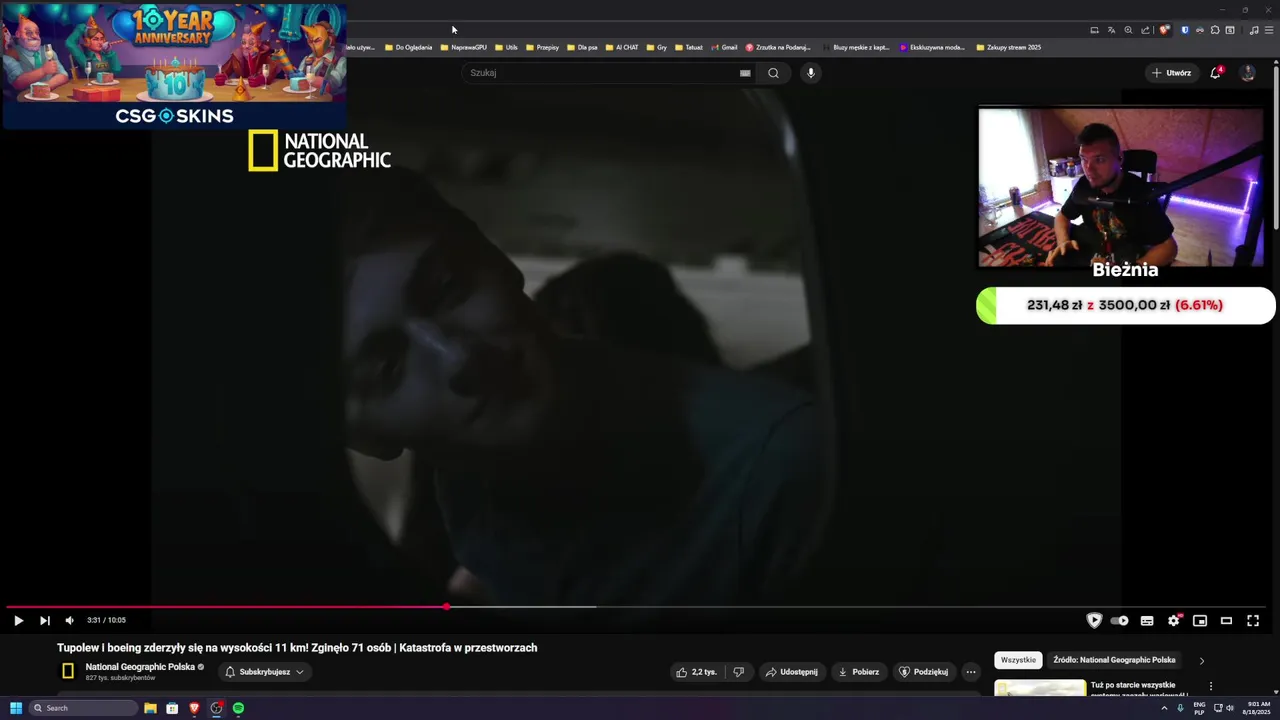Click the Udostępnij share button
The width and height of the screenshot is (1280, 720).
(x=791, y=672)
